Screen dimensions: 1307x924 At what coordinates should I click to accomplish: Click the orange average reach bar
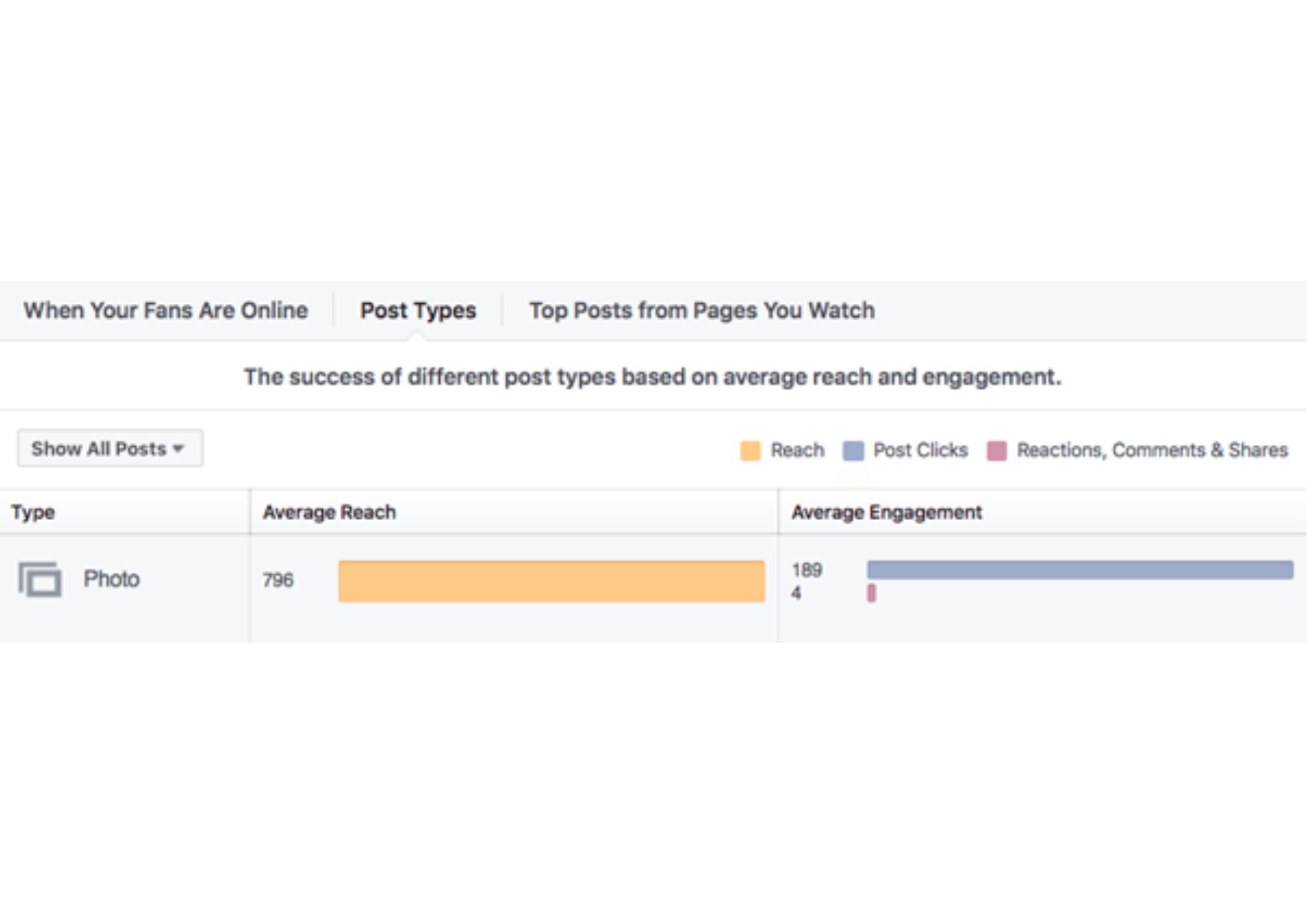pos(551,581)
